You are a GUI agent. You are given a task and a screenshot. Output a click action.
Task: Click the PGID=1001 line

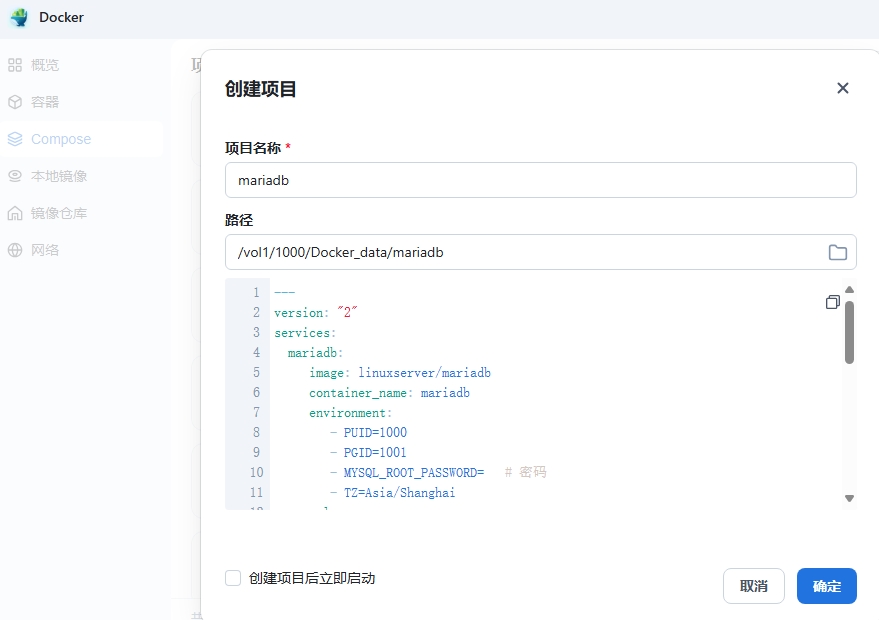[x=368, y=452]
